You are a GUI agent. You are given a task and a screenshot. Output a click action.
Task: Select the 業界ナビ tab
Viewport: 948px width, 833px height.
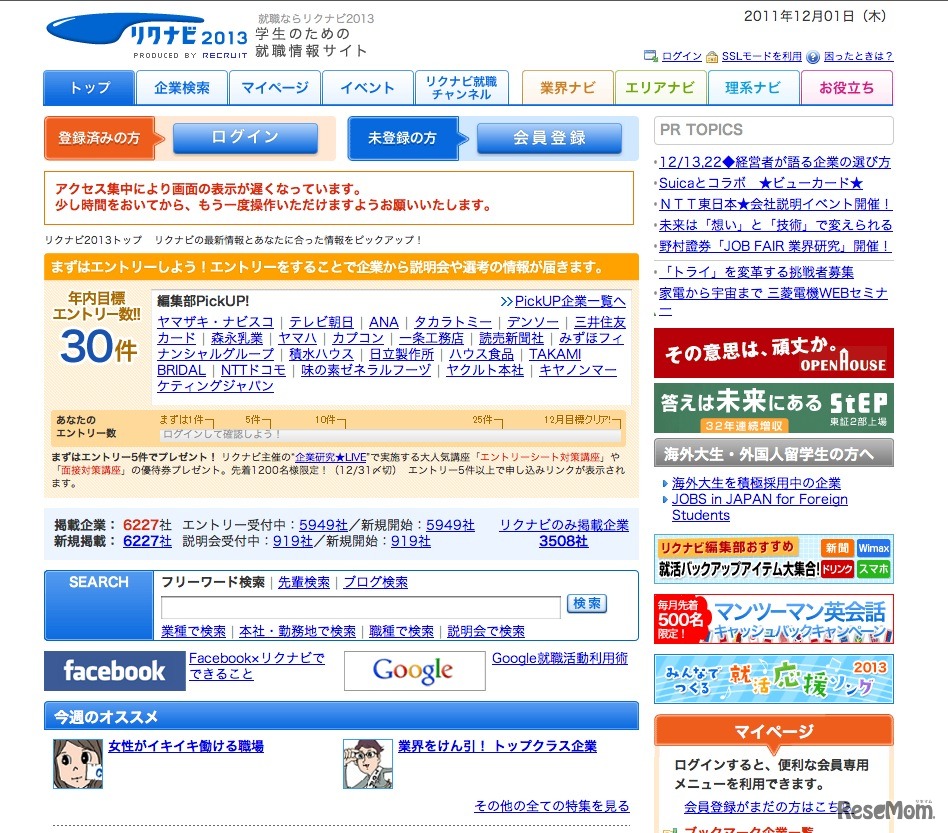point(567,88)
